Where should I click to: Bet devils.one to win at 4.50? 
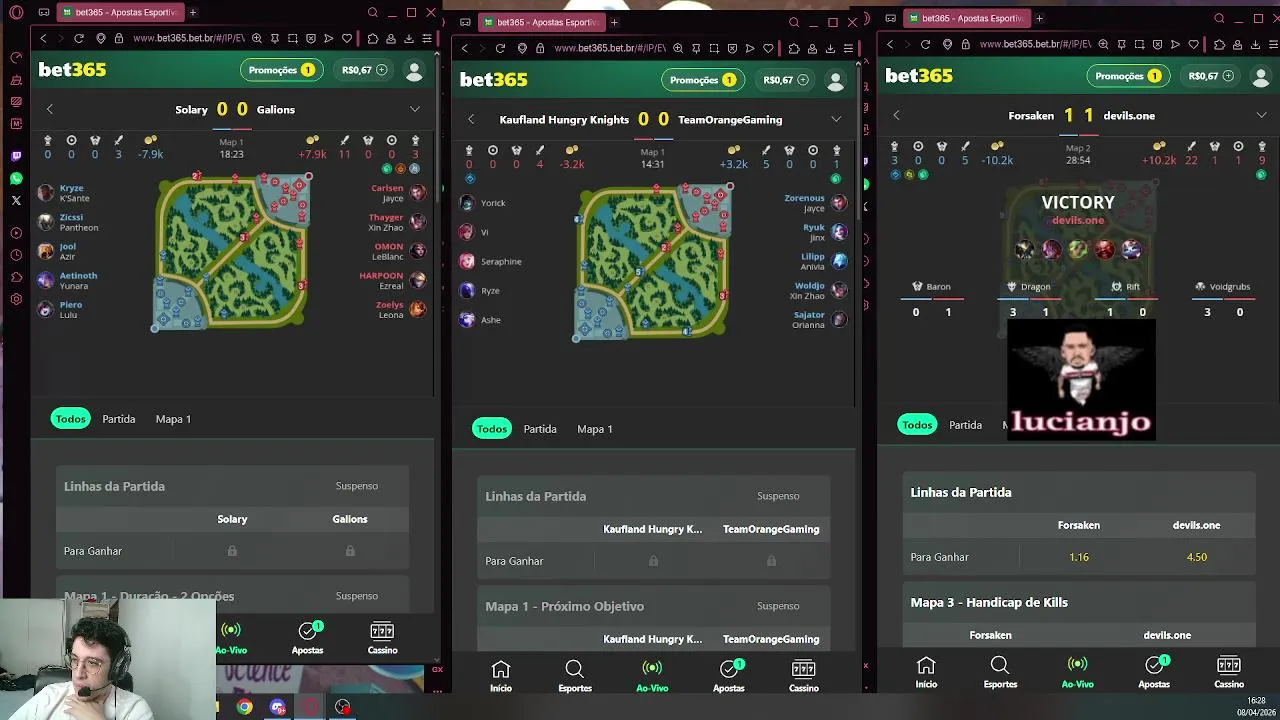(x=1196, y=557)
